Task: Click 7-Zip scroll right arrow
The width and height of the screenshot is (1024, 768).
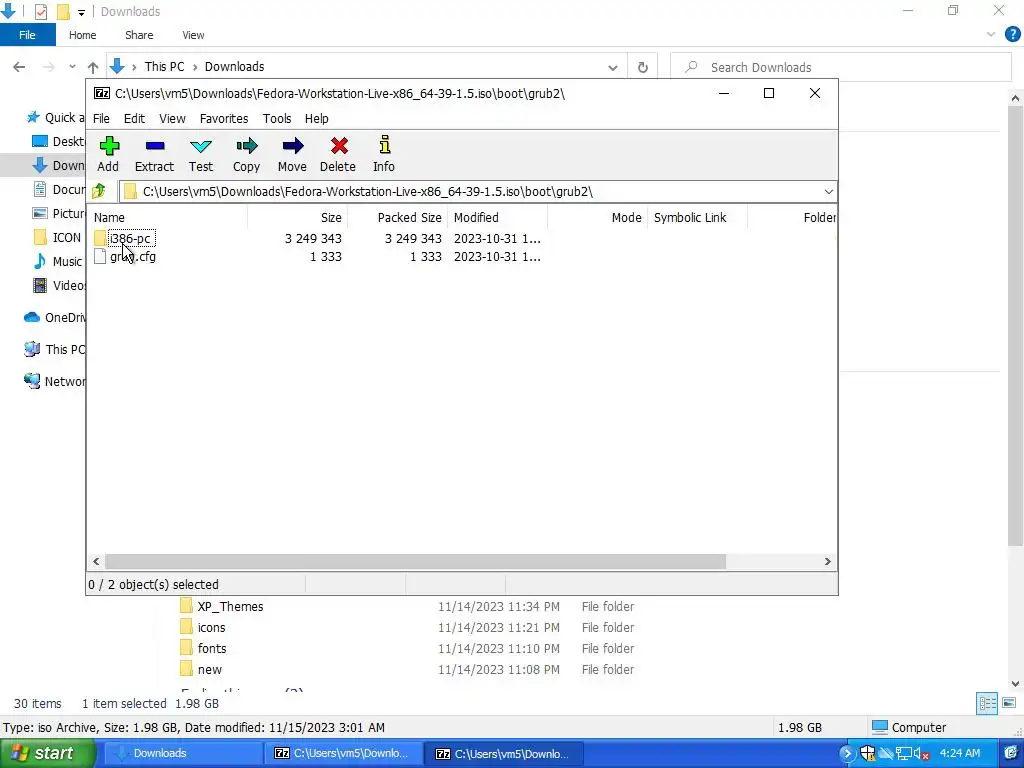Action: click(x=827, y=562)
